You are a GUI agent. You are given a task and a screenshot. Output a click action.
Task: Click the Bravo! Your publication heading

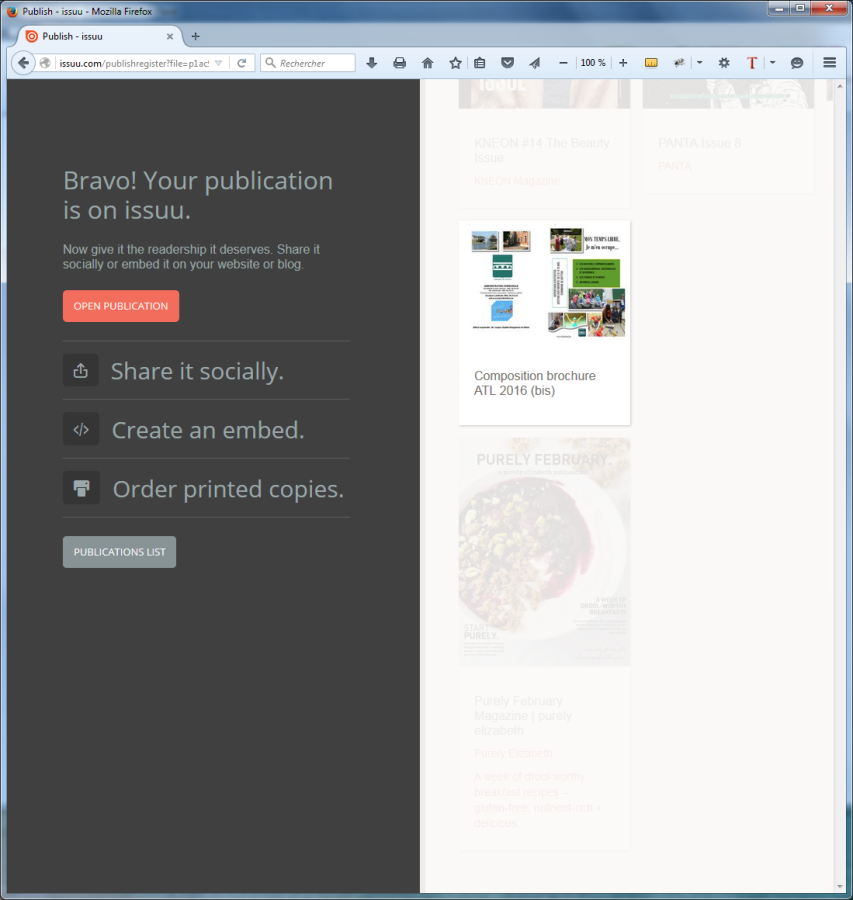(198, 195)
